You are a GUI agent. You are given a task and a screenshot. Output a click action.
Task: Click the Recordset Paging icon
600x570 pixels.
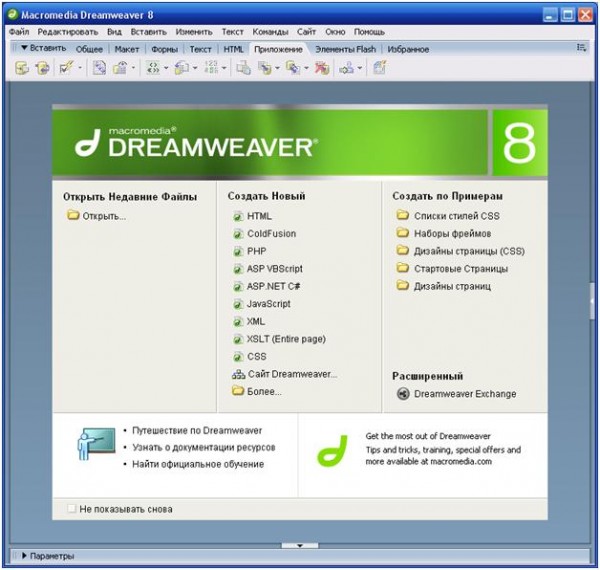(153, 68)
